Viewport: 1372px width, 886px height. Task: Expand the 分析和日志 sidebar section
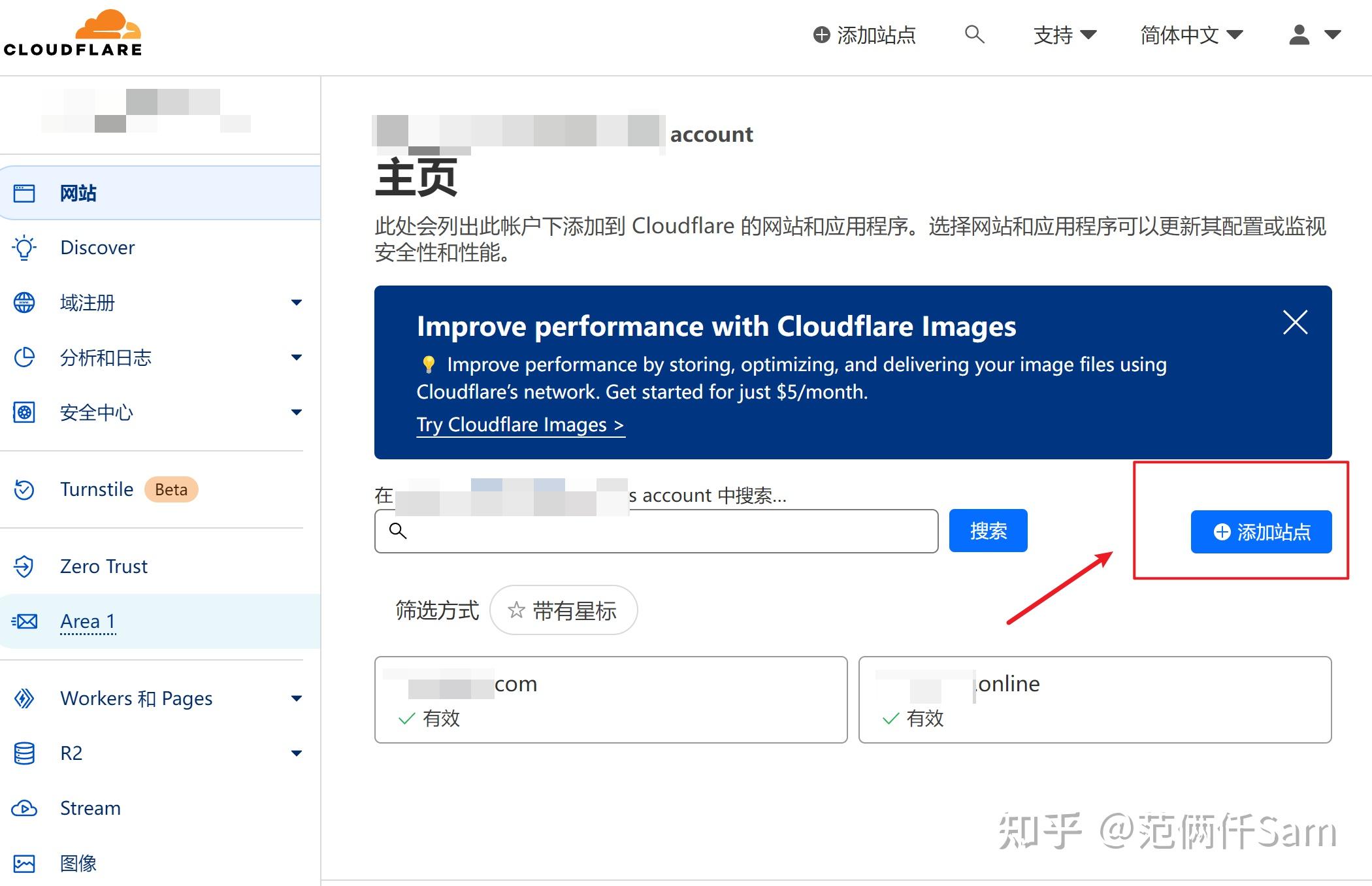pyautogui.click(x=297, y=357)
